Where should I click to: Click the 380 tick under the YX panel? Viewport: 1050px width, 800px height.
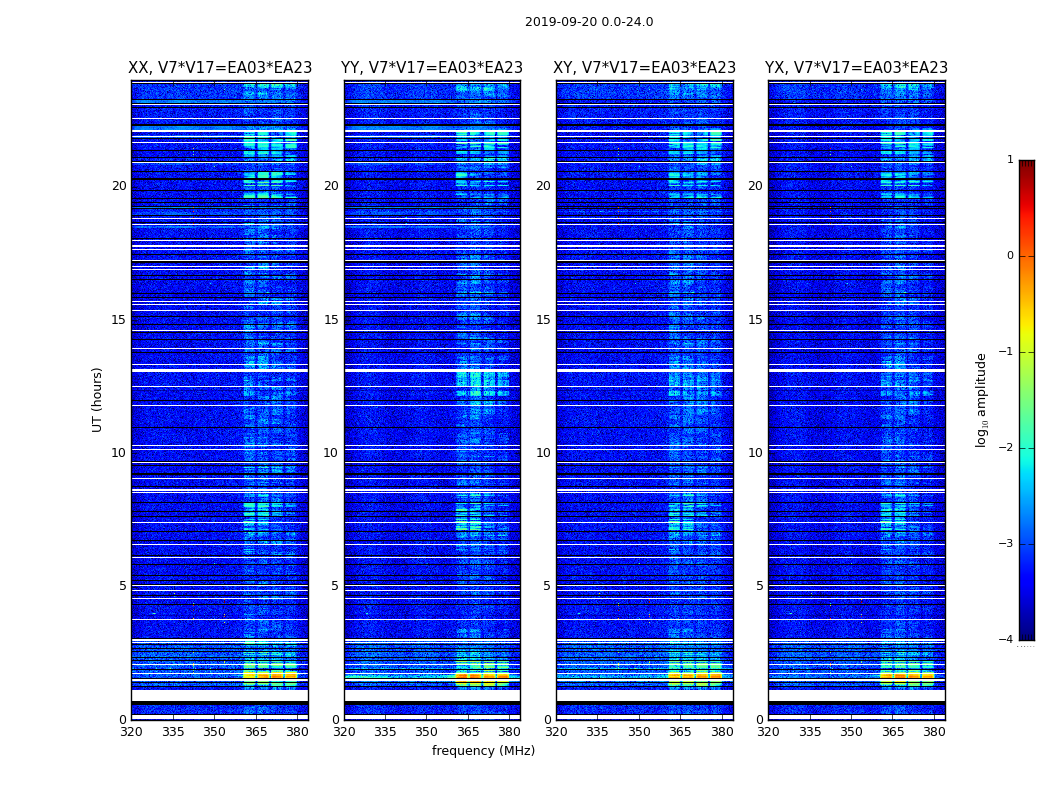(x=934, y=732)
